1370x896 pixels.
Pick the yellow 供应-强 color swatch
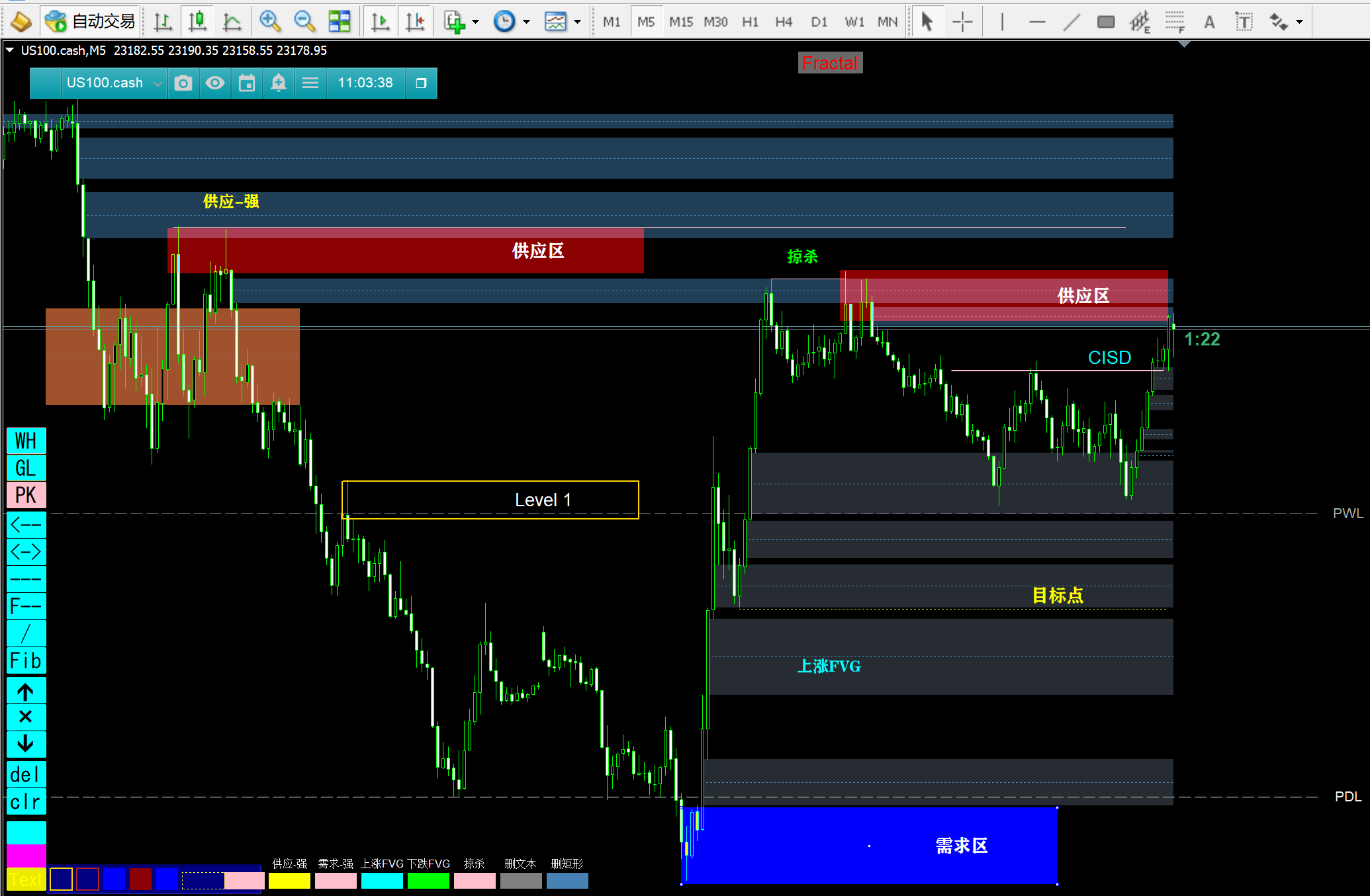[x=289, y=881]
